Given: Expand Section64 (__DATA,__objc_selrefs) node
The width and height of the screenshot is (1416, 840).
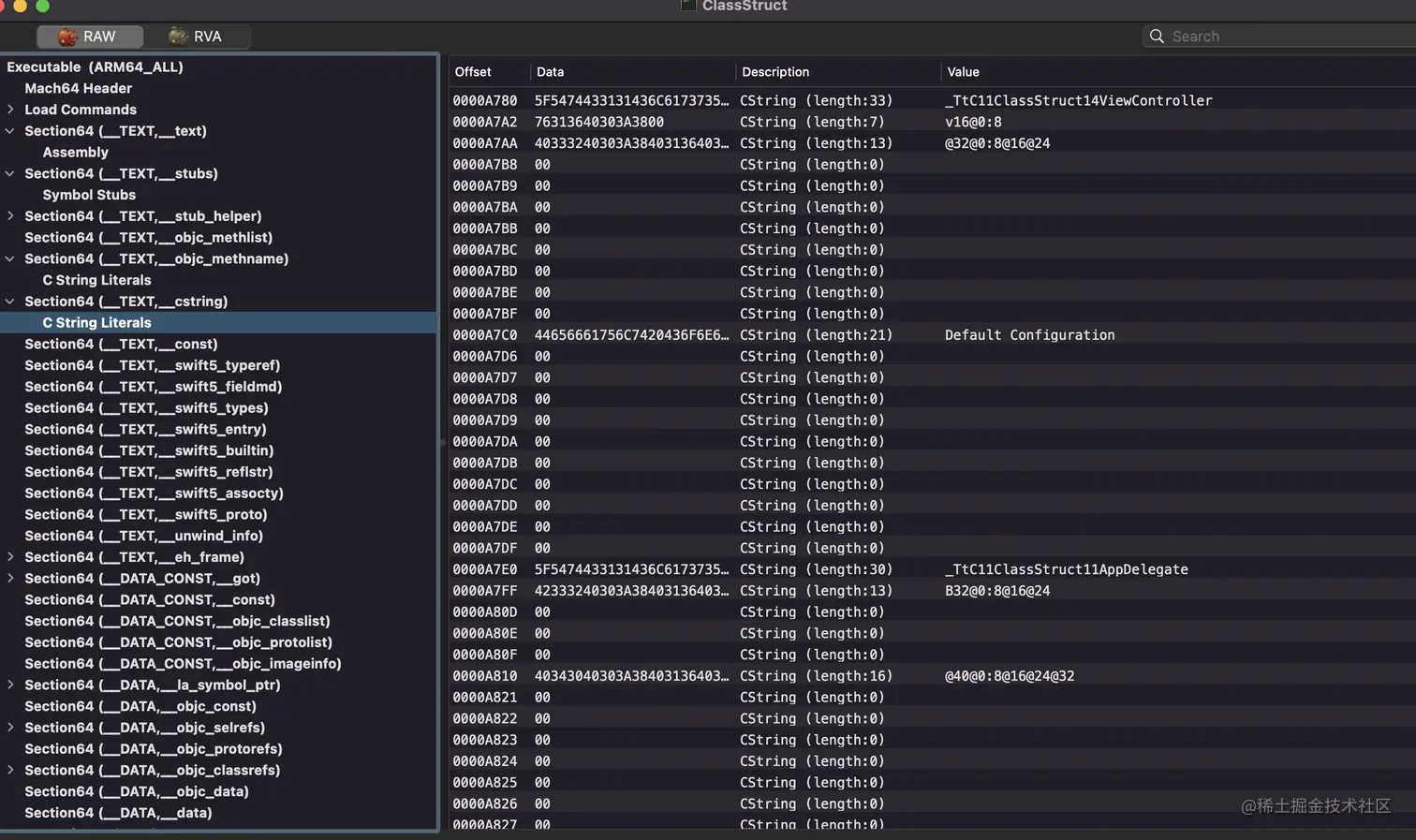Looking at the screenshot, I should click(x=10, y=728).
